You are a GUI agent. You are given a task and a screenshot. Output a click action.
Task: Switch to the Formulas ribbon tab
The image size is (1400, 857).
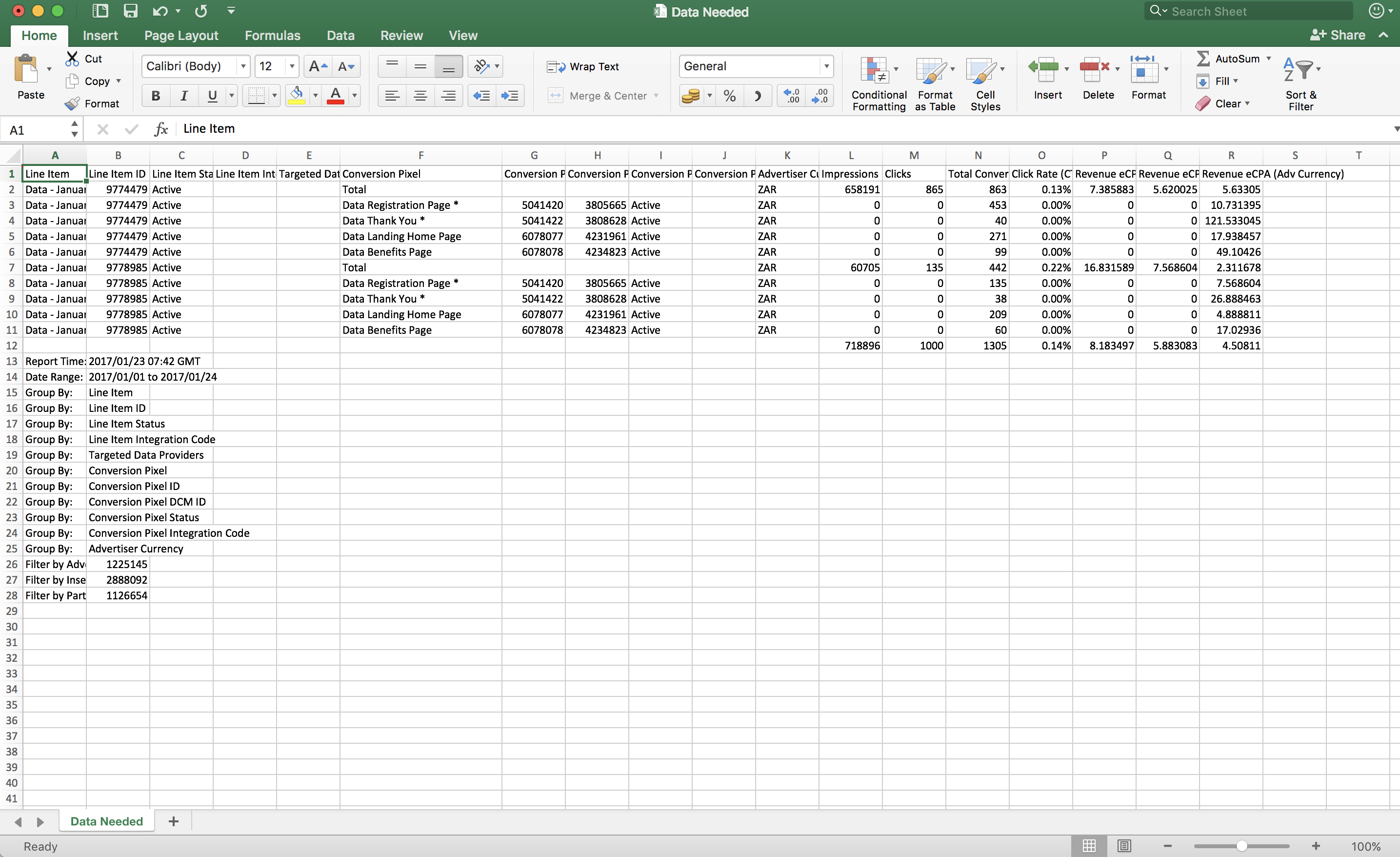pos(272,35)
